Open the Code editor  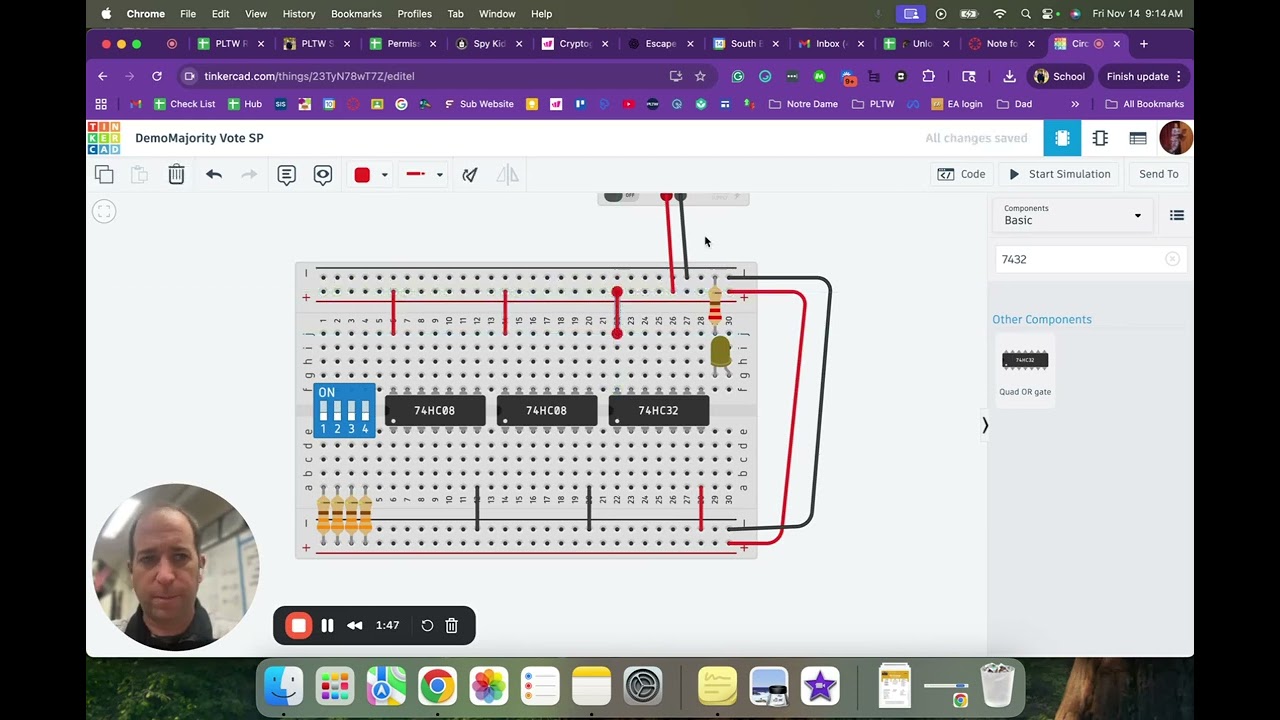(961, 174)
